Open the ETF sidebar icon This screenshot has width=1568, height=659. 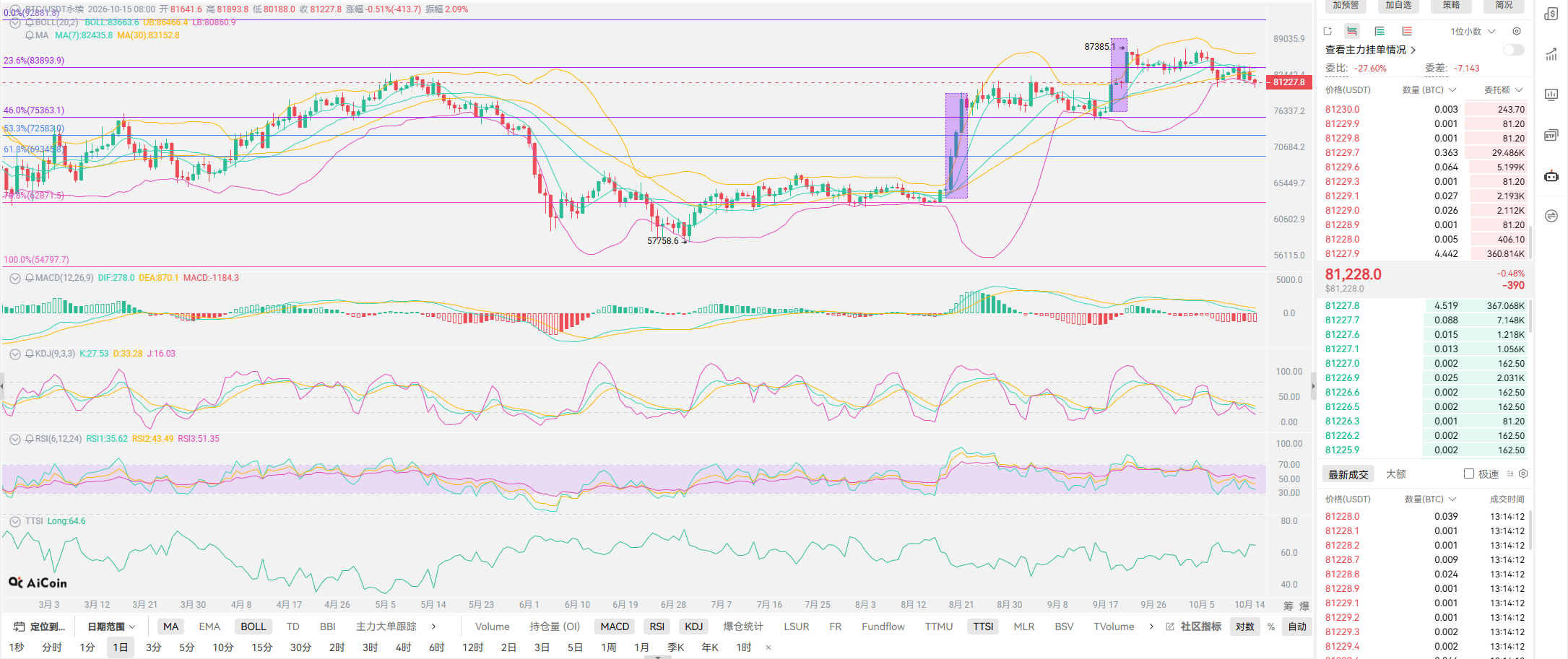click(x=1551, y=135)
